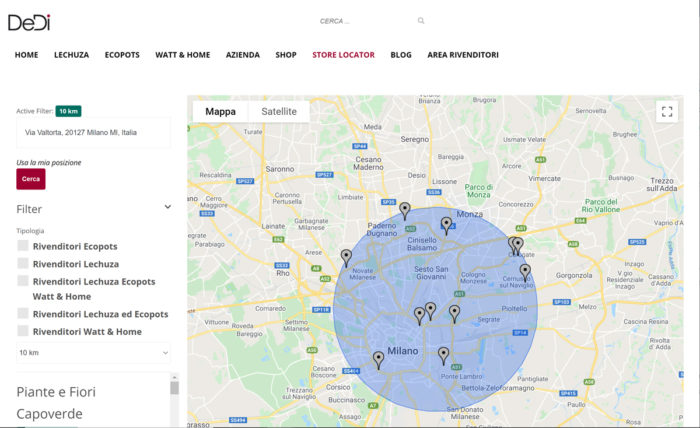Open WATT & HOME menu item
This screenshot has height=428, width=700.
(x=183, y=55)
